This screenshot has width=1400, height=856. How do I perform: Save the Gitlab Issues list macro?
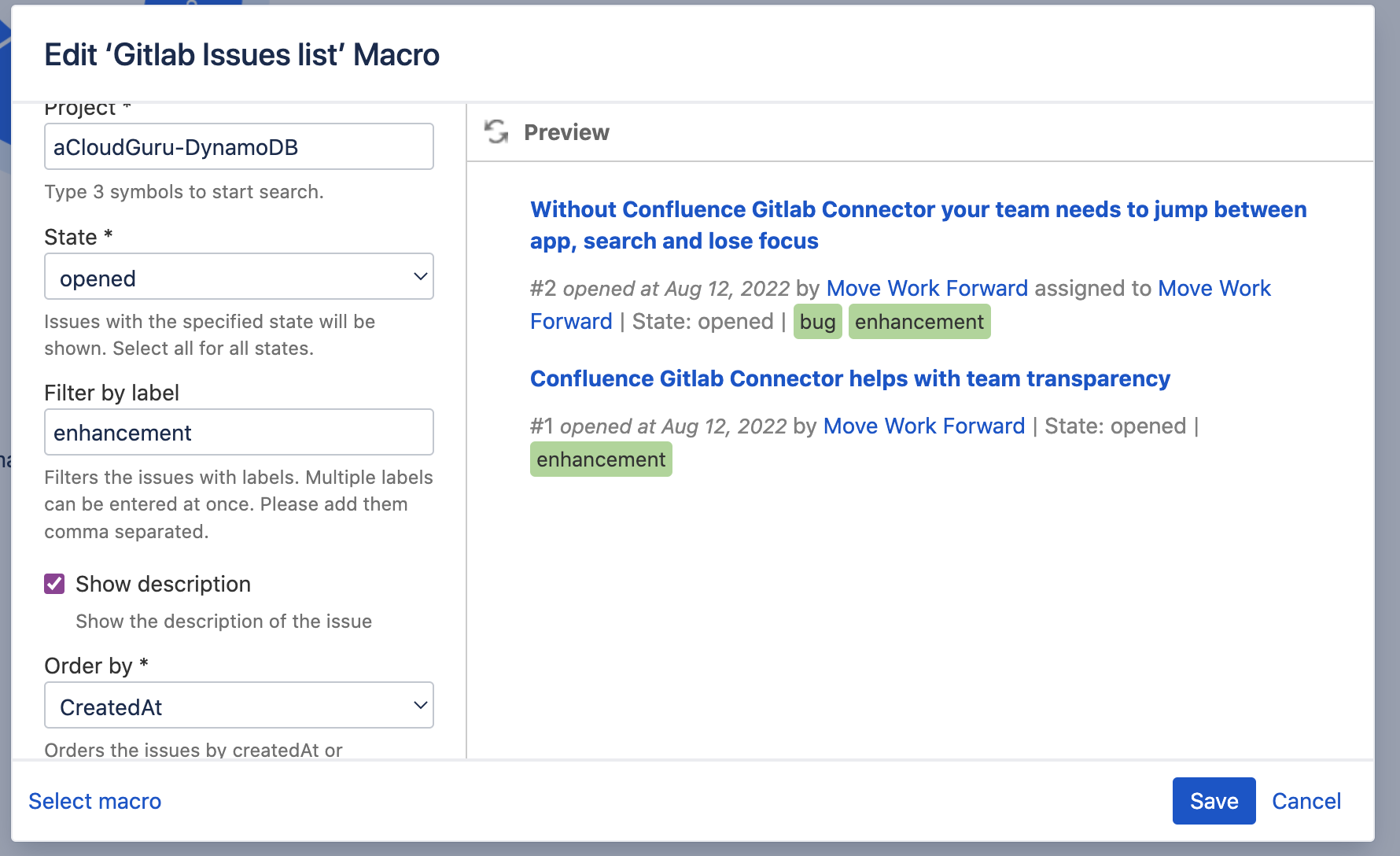[1214, 800]
